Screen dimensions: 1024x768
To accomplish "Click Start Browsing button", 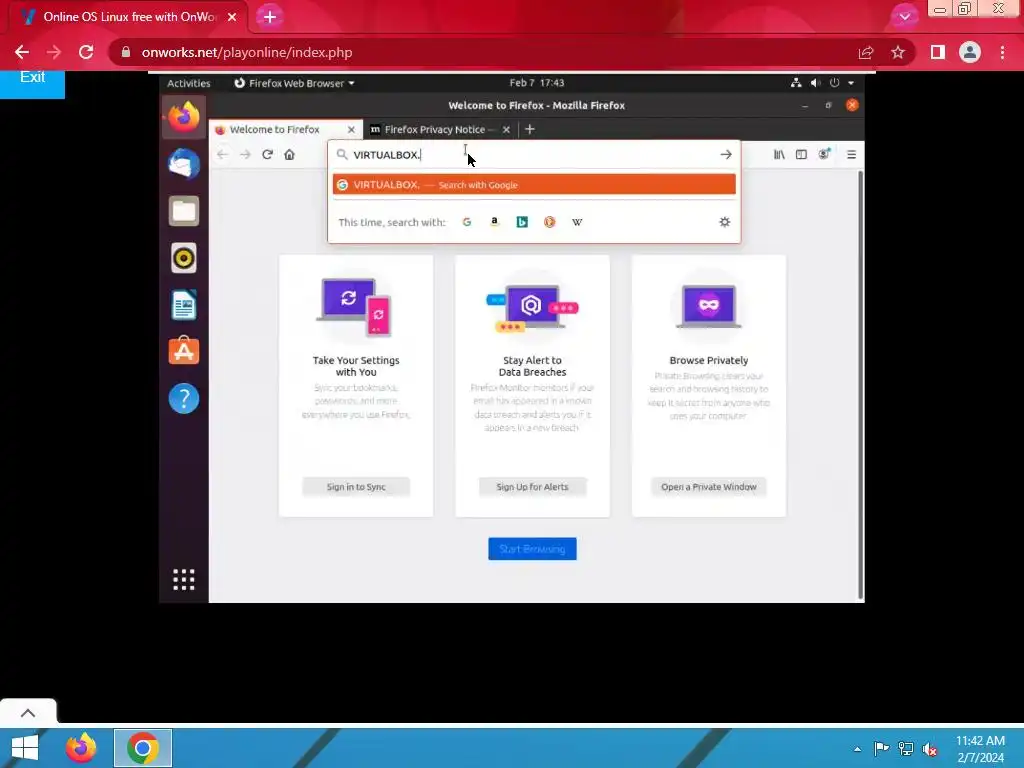I will (x=532, y=549).
